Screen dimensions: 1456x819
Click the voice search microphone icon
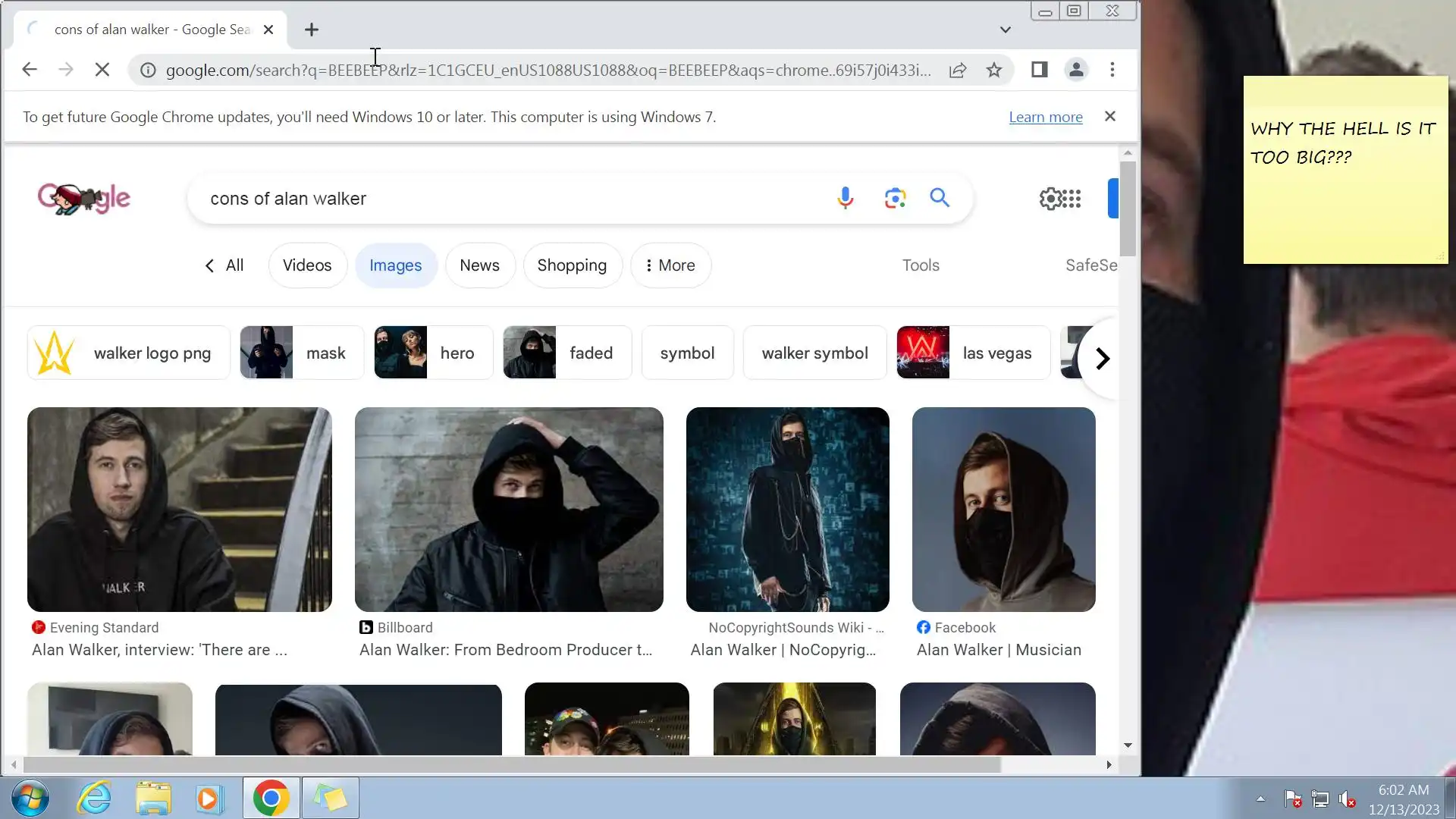pyautogui.click(x=845, y=198)
